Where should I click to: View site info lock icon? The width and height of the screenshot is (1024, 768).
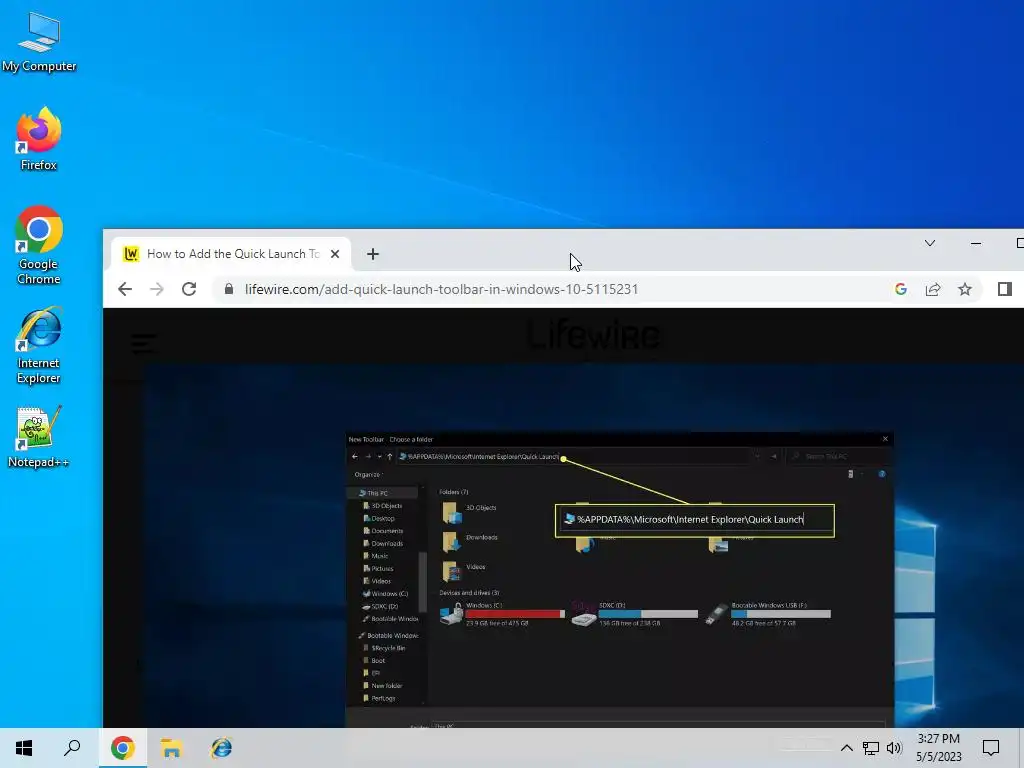[x=229, y=289]
